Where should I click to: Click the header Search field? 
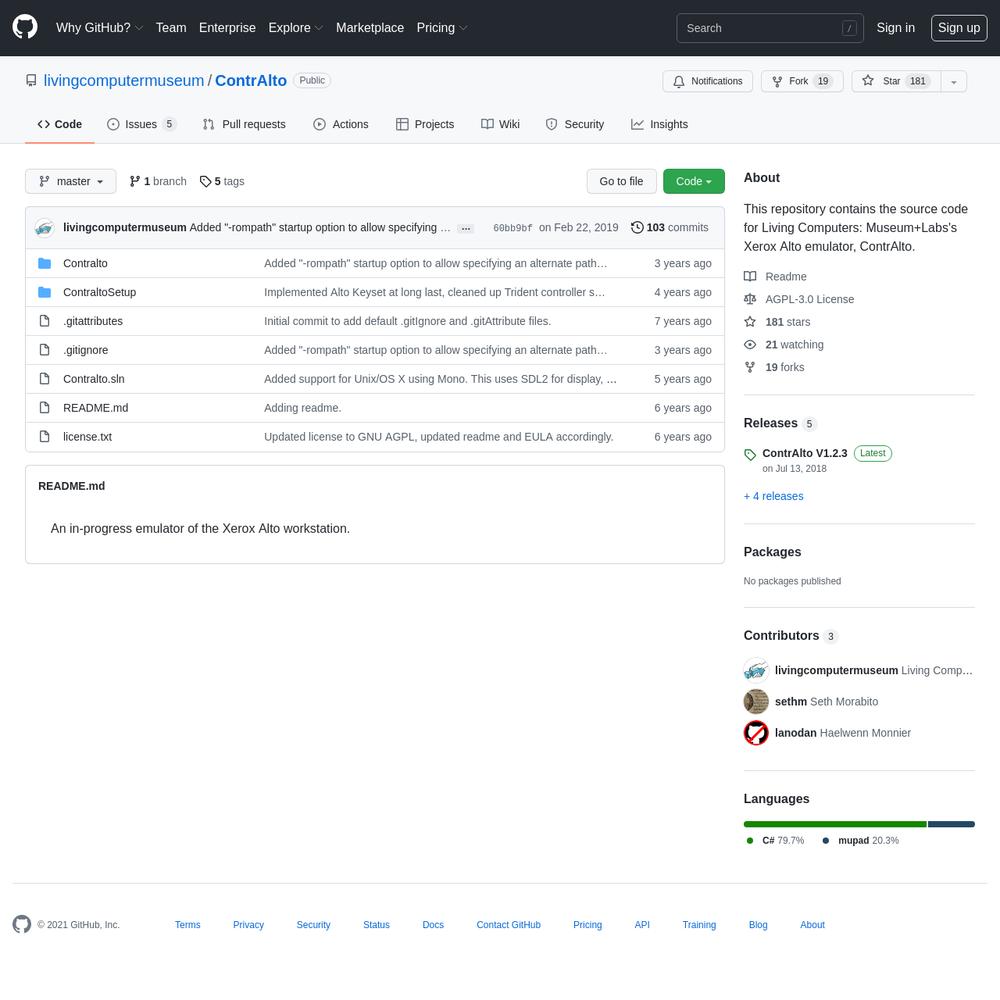(770, 28)
